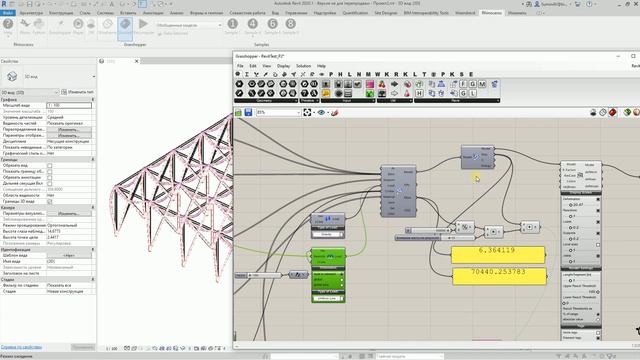Screen dimensions: 640x360
Task: Open the 3D вид type selector dropdown
Action: point(93,76)
